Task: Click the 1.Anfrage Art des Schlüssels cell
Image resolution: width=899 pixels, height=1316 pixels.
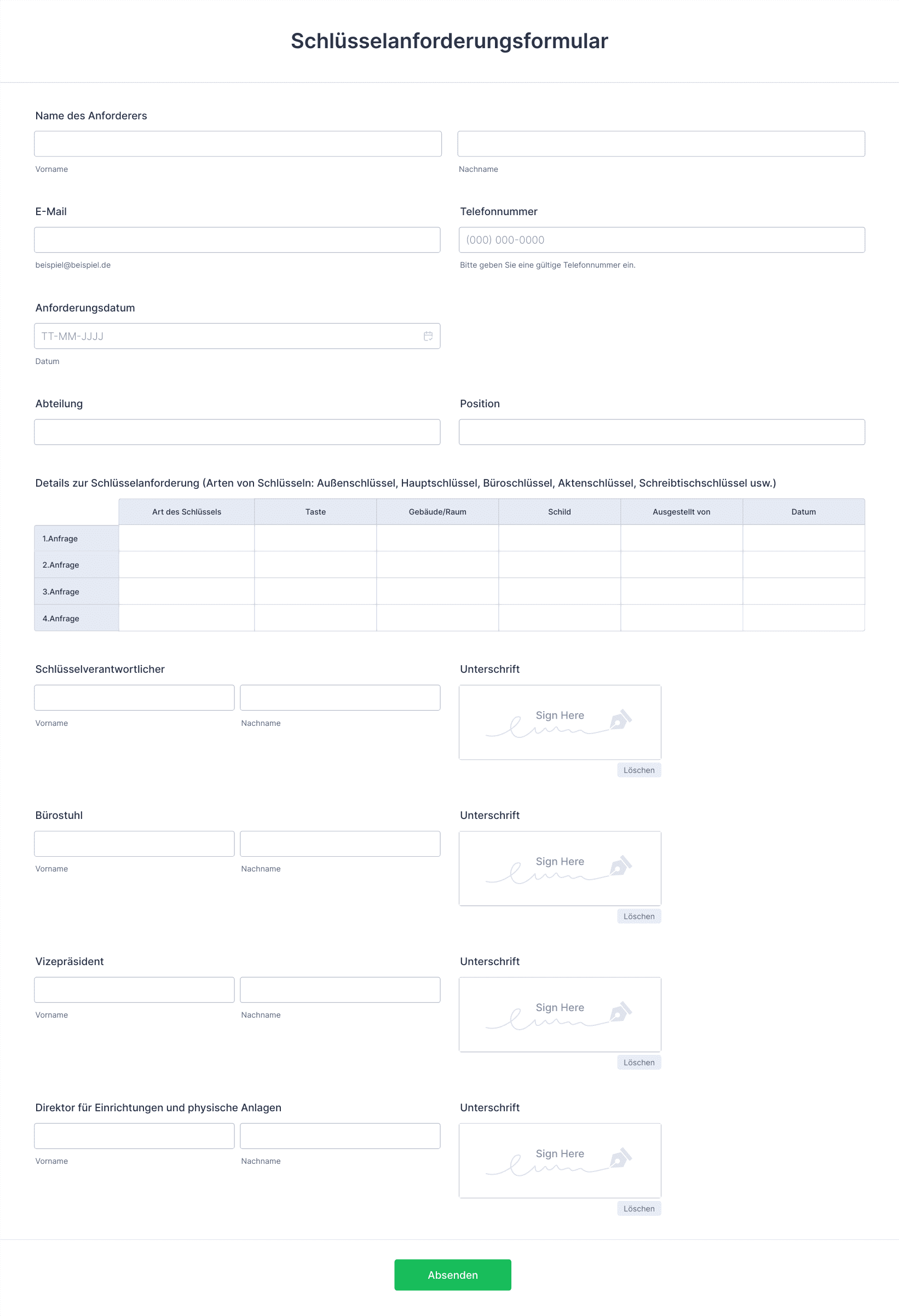Action: (x=186, y=538)
